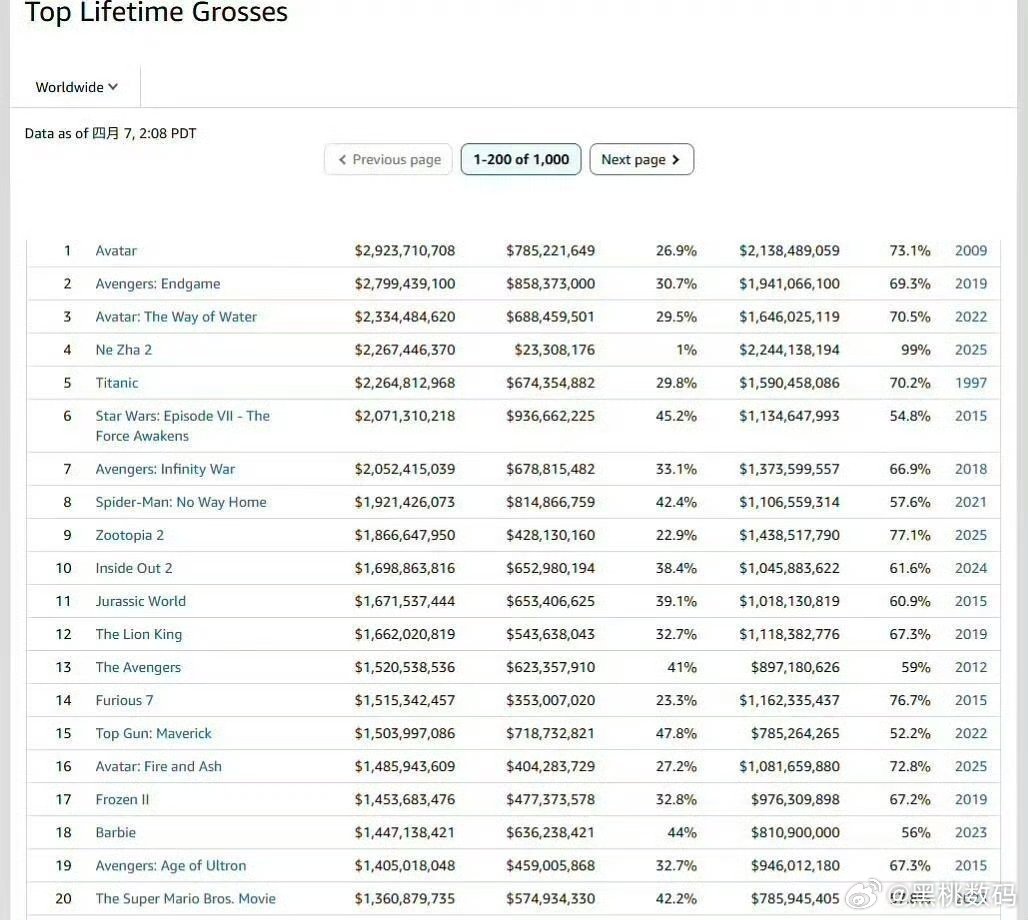This screenshot has width=1028, height=920.
Task: Select the 1-200 of 1,000 page range
Action: [521, 160]
